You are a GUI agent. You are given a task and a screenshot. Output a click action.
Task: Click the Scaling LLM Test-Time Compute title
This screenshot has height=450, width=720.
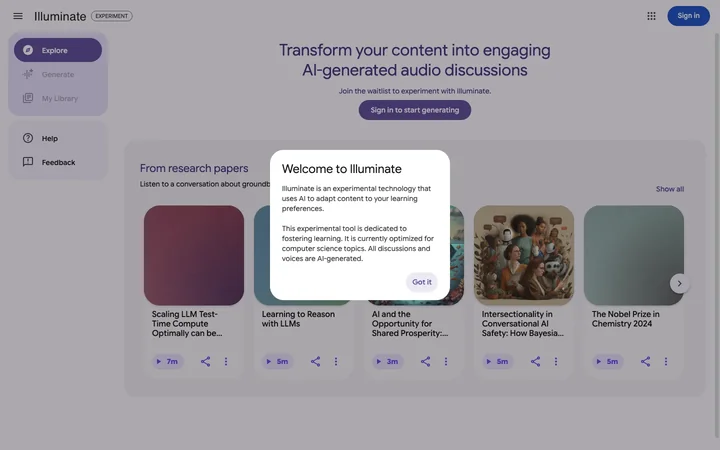[x=186, y=324]
